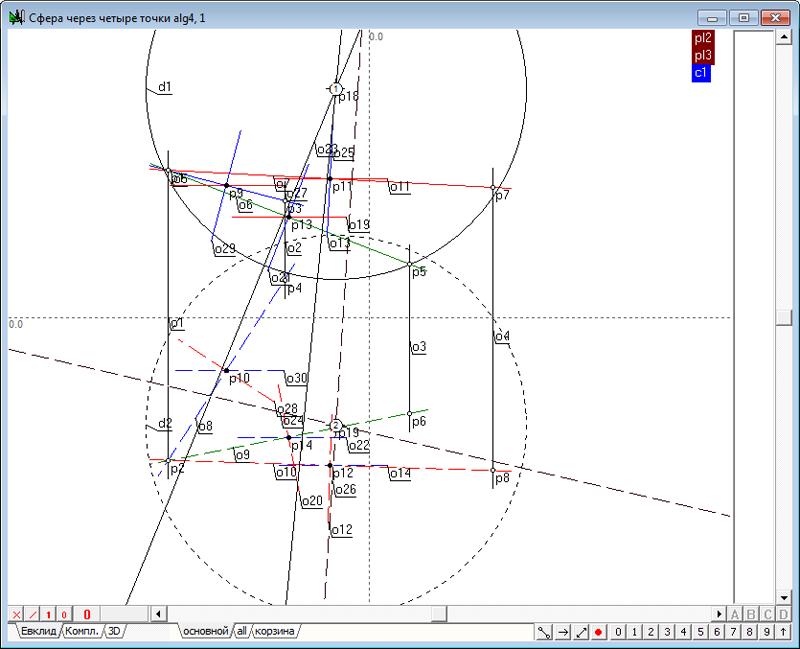
Task: Click the o30 line label
Action: (296, 378)
